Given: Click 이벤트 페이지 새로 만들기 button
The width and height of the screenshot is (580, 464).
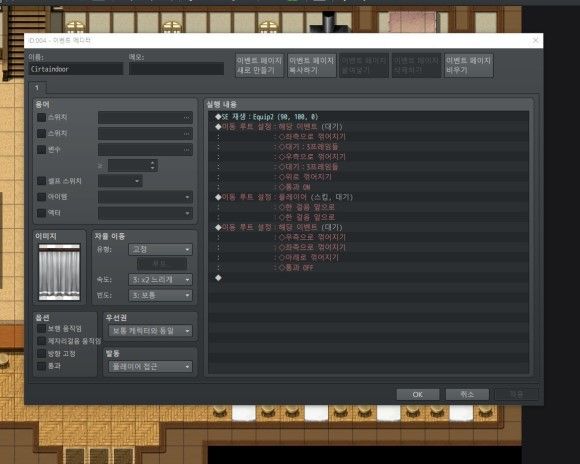Looking at the screenshot, I should coord(260,65).
